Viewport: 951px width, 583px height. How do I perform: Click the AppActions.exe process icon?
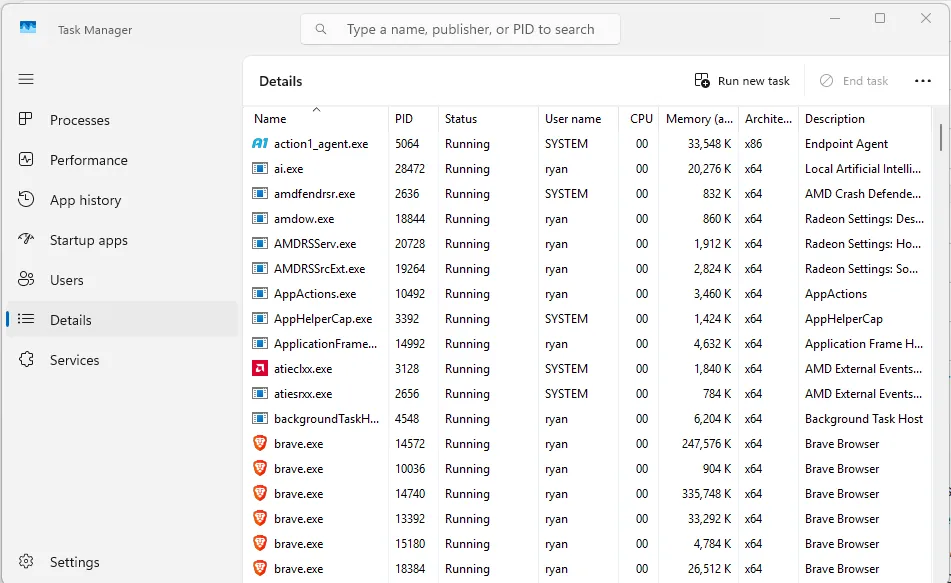260,294
